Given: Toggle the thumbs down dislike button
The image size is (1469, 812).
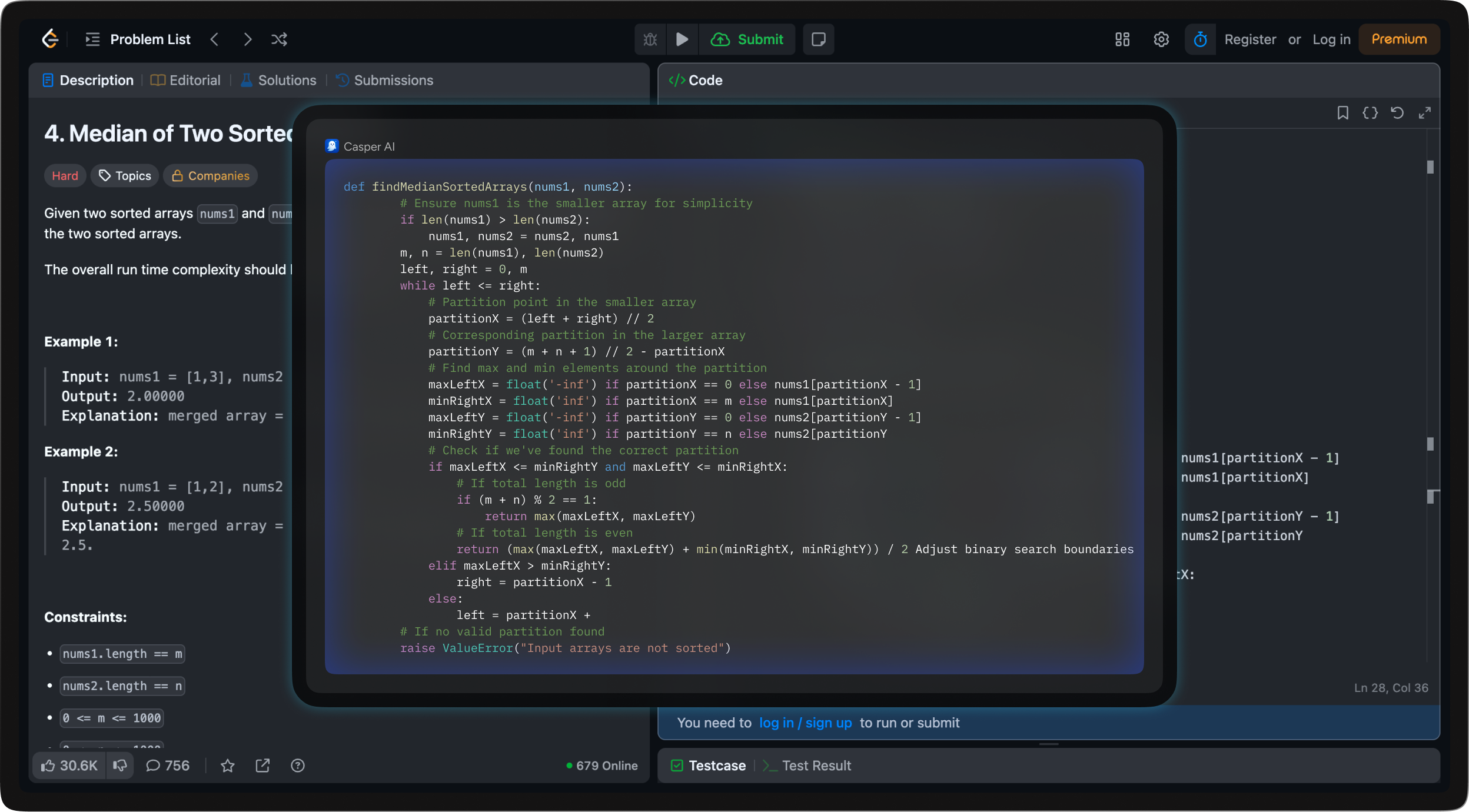Looking at the screenshot, I should point(120,766).
